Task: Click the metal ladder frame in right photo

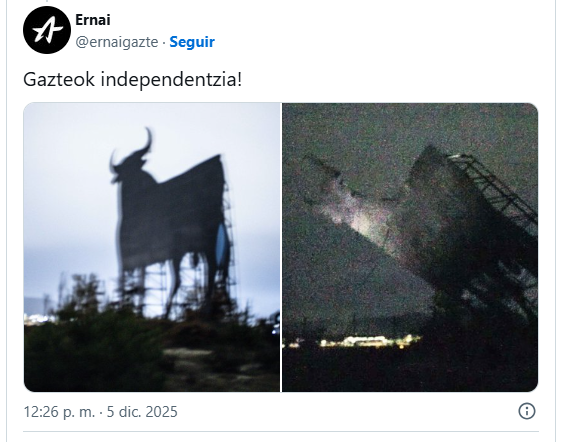Action: pos(494,189)
